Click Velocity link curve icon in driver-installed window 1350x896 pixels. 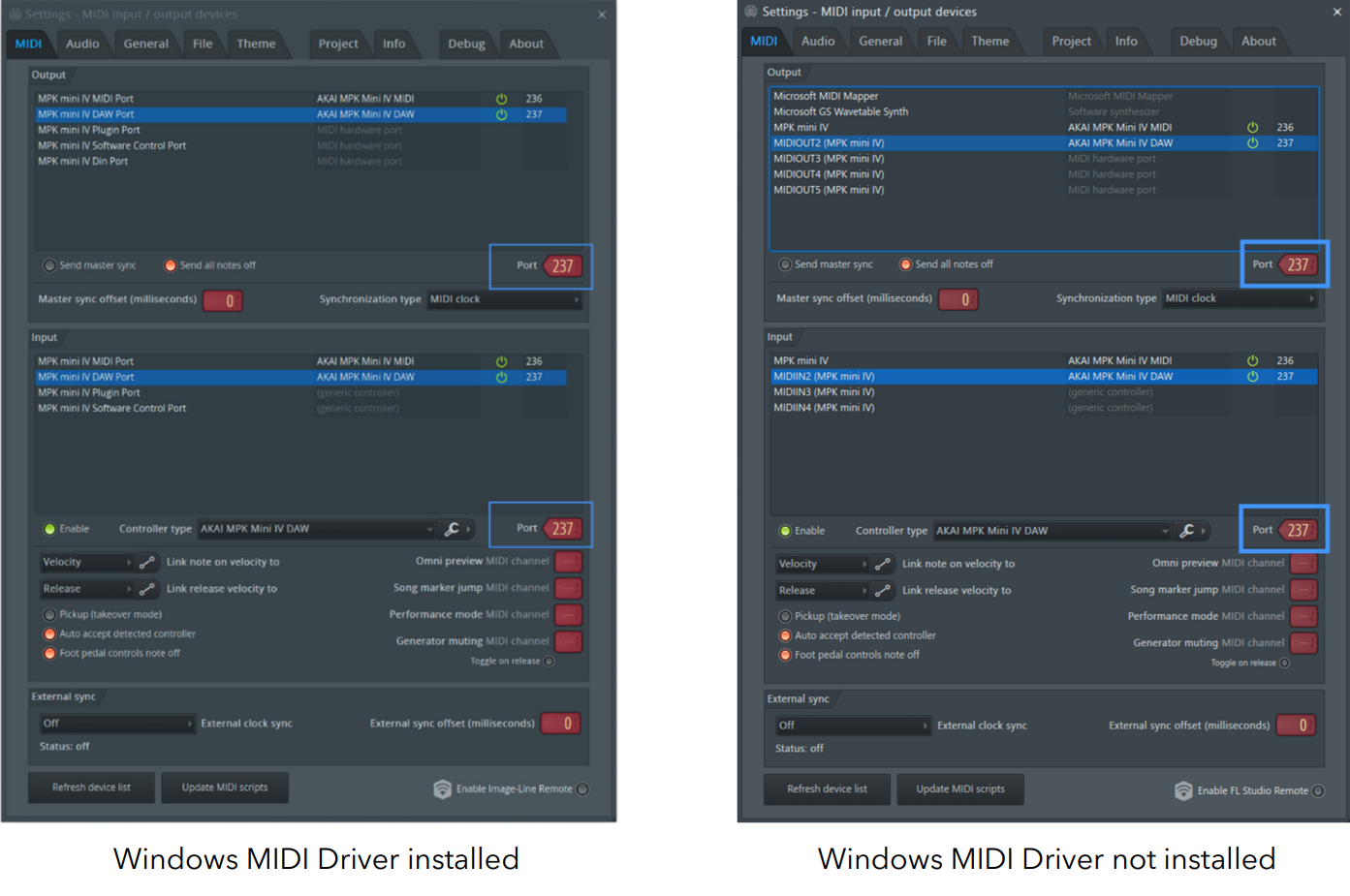click(x=147, y=562)
